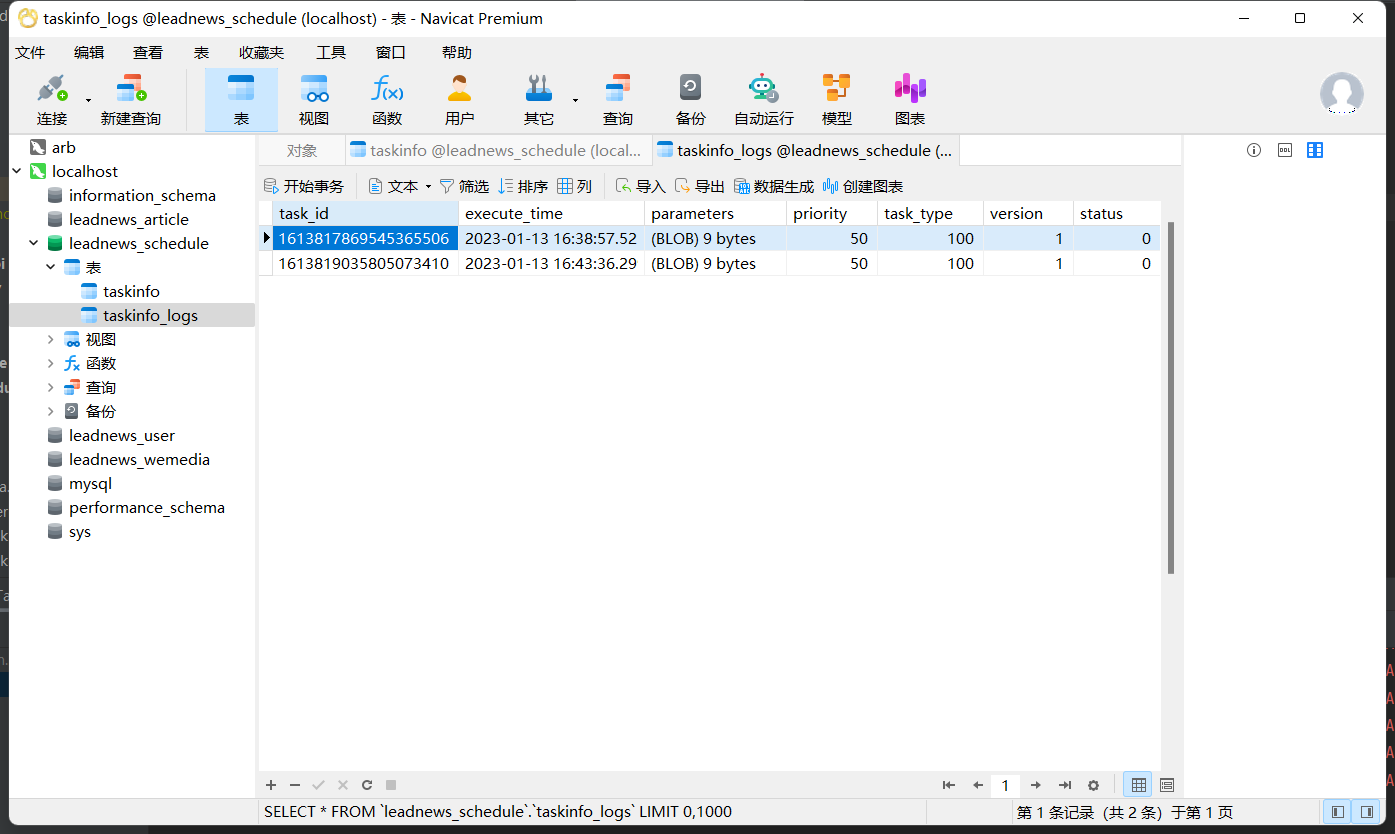1395x834 pixels.
Task: Refresh the table data
Action: point(367,785)
